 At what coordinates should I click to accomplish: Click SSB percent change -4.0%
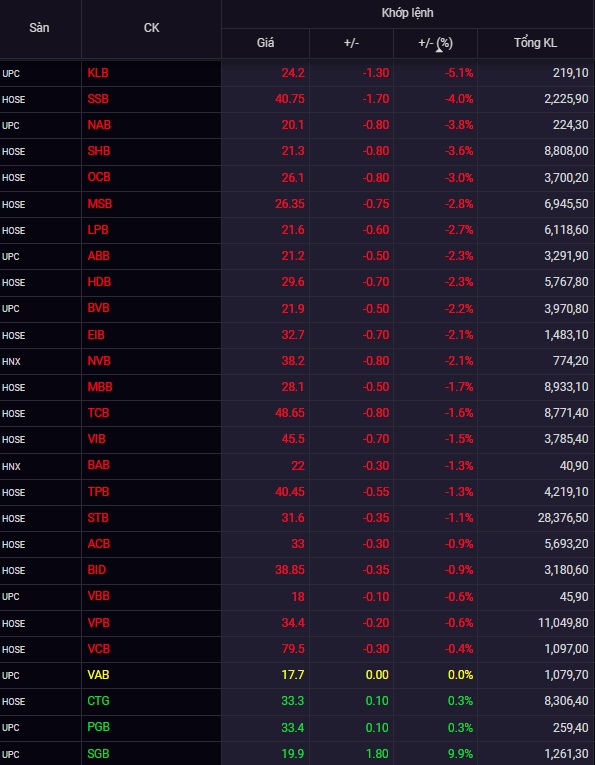click(459, 99)
